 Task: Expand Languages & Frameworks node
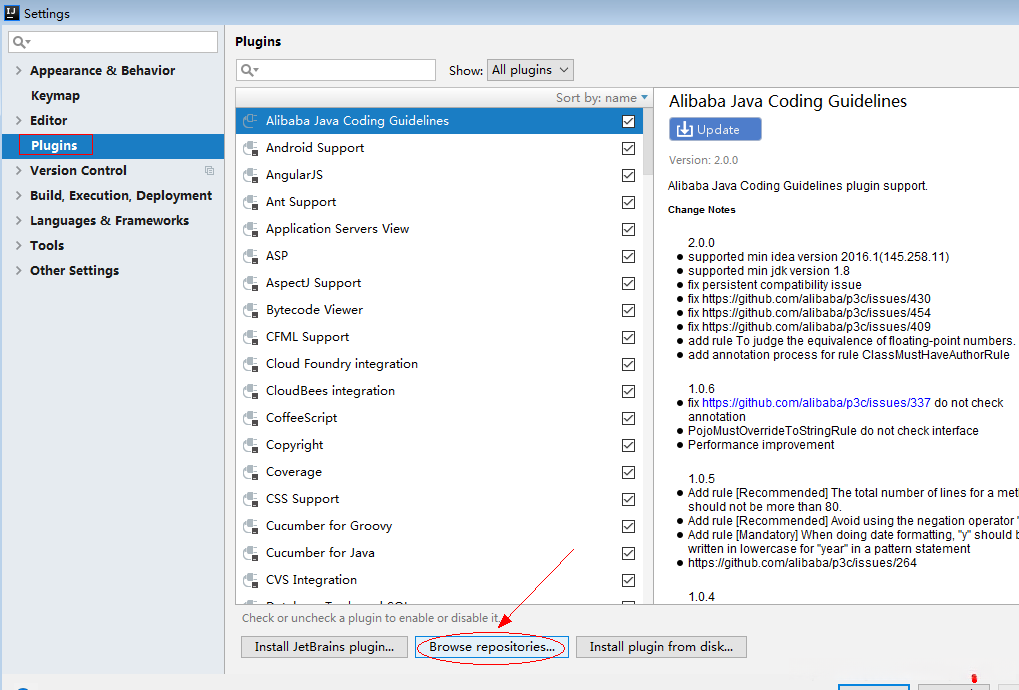click(18, 220)
